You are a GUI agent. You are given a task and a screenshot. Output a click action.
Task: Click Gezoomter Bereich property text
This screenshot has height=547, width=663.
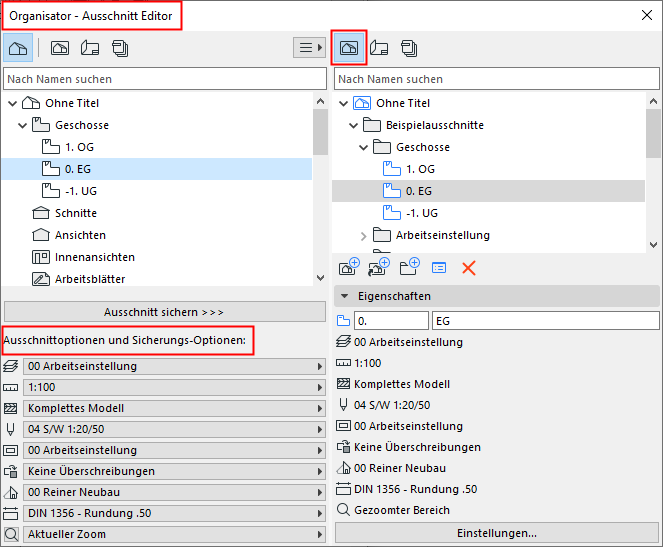click(402, 510)
